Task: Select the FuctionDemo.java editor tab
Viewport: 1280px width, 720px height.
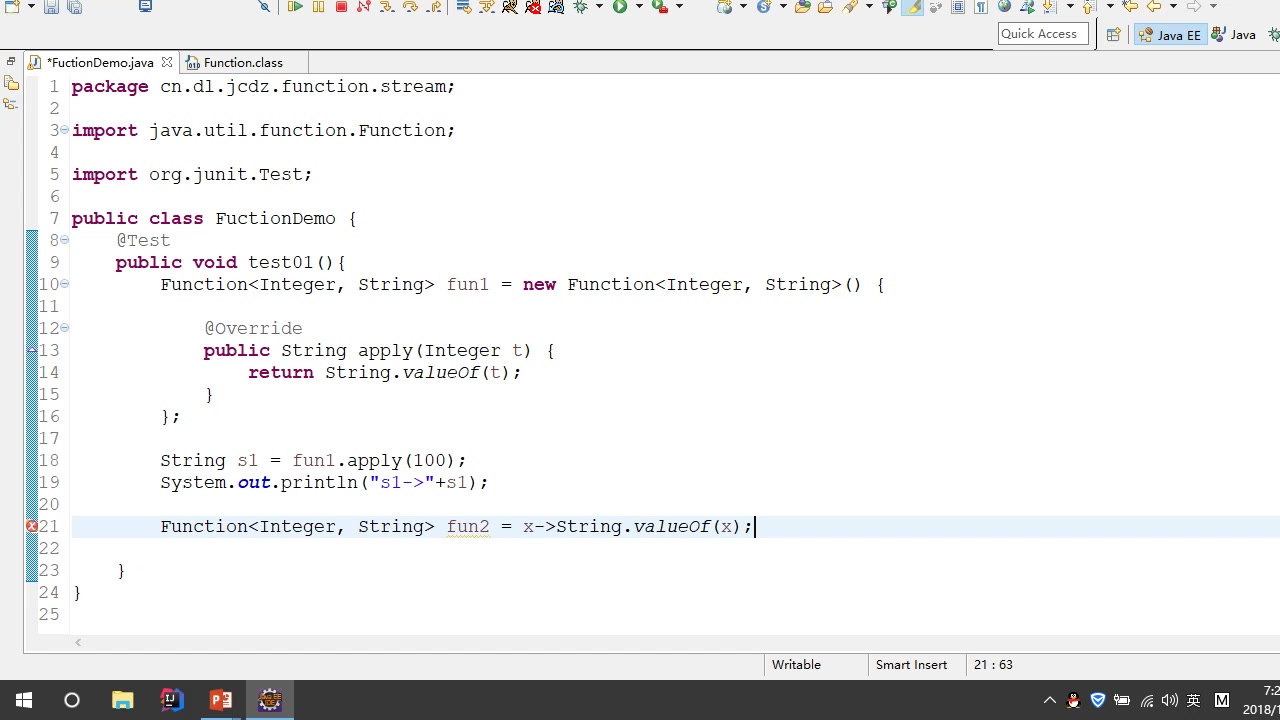Action: [100, 62]
